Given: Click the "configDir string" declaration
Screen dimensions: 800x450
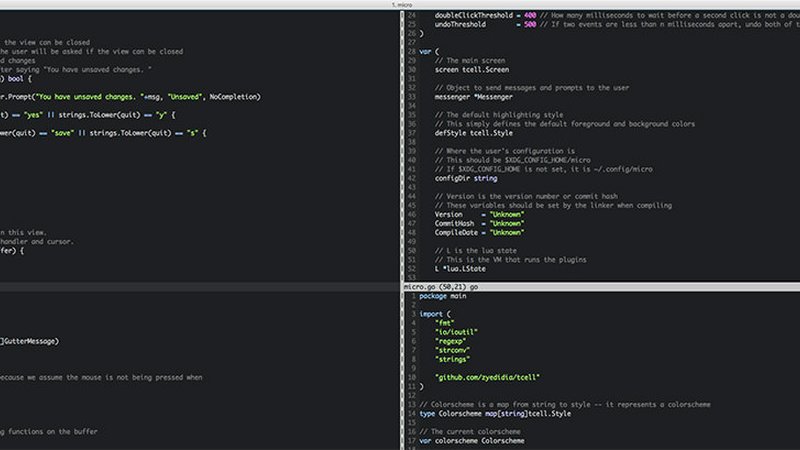Looking at the screenshot, I should tap(466, 178).
